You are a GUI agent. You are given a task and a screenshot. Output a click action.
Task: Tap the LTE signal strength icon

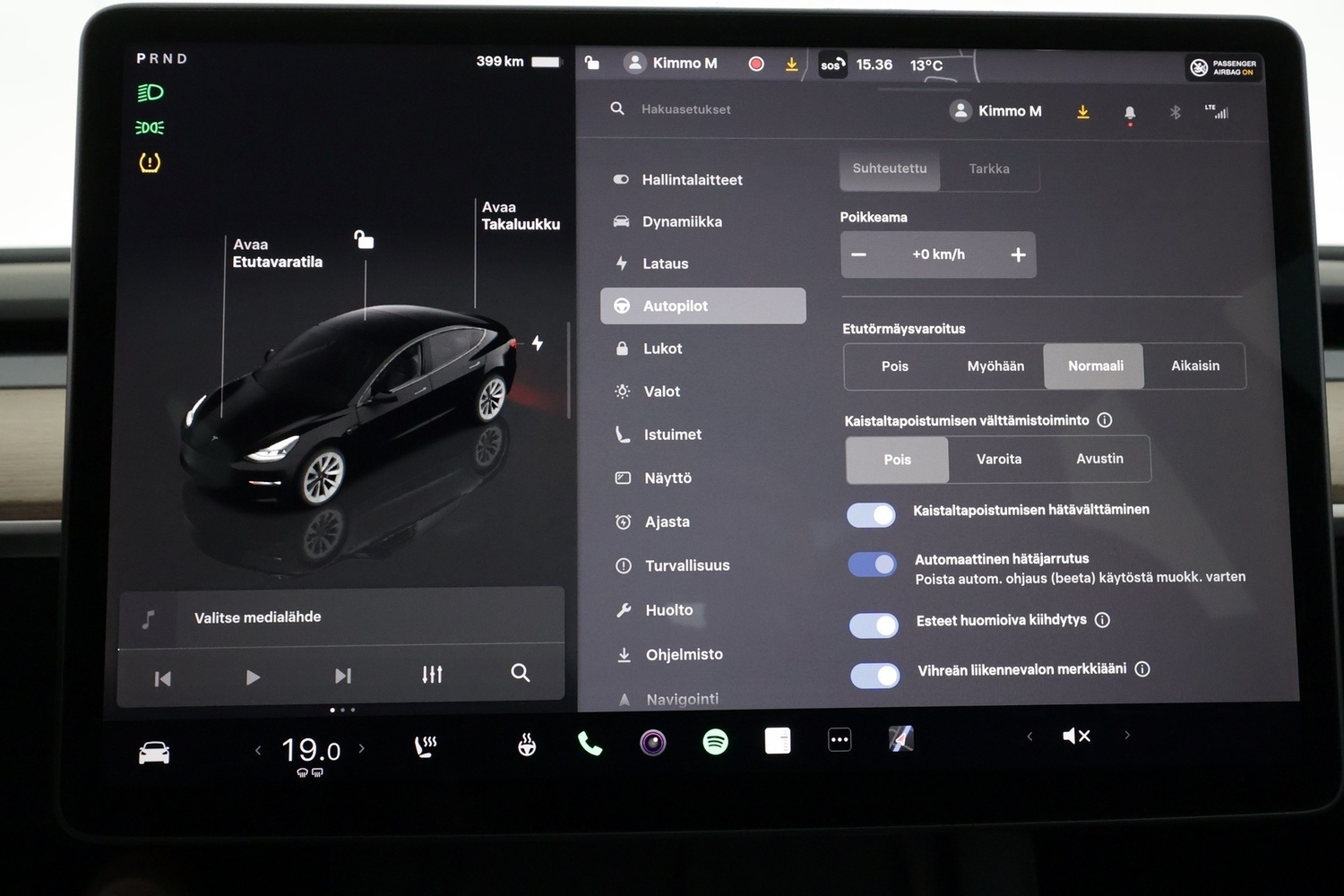(1217, 111)
